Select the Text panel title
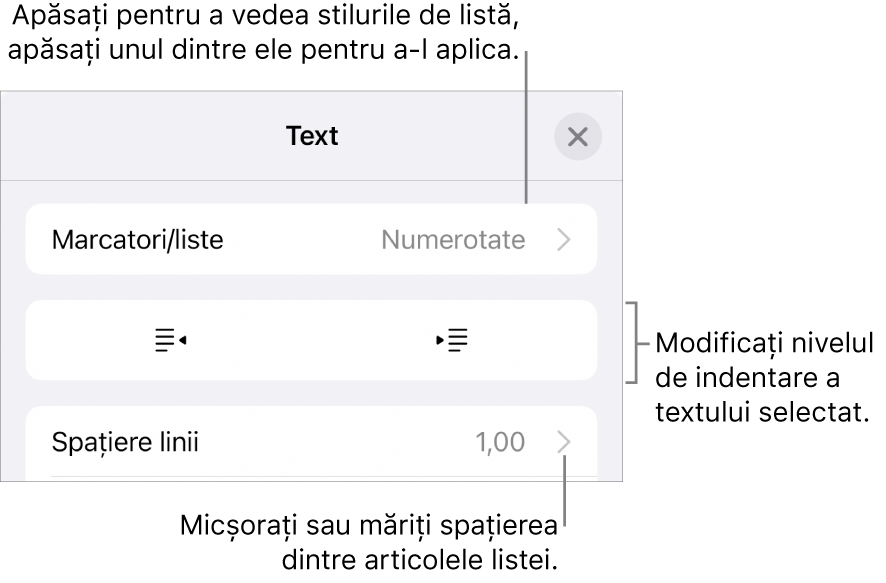 (x=311, y=135)
